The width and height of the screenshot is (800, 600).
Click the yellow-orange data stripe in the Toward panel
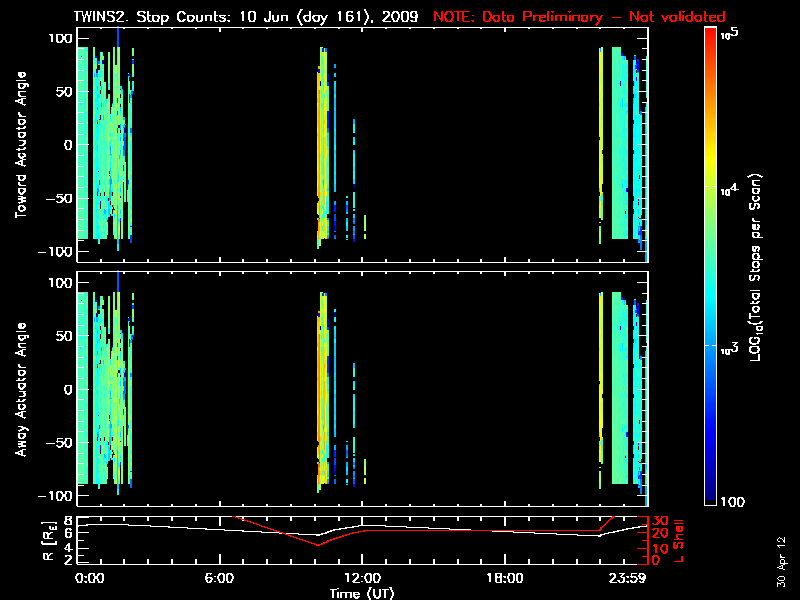click(x=322, y=150)
